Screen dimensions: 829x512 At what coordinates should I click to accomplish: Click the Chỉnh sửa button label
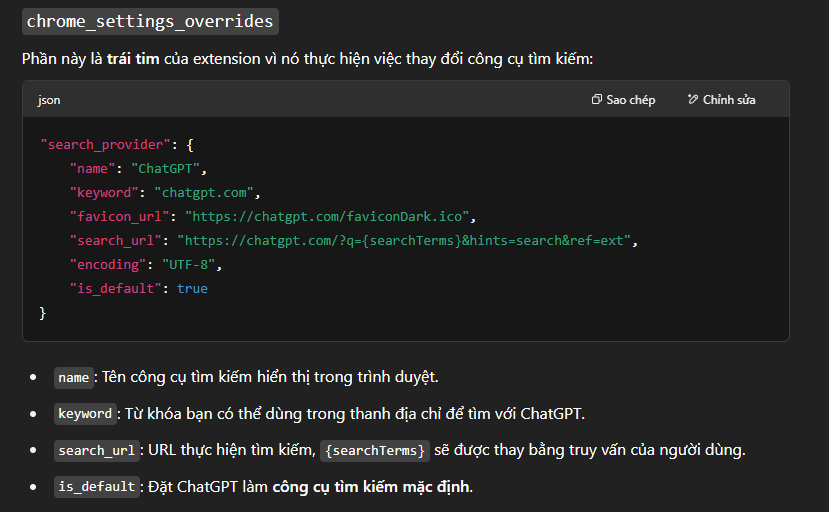coord(729,99)
